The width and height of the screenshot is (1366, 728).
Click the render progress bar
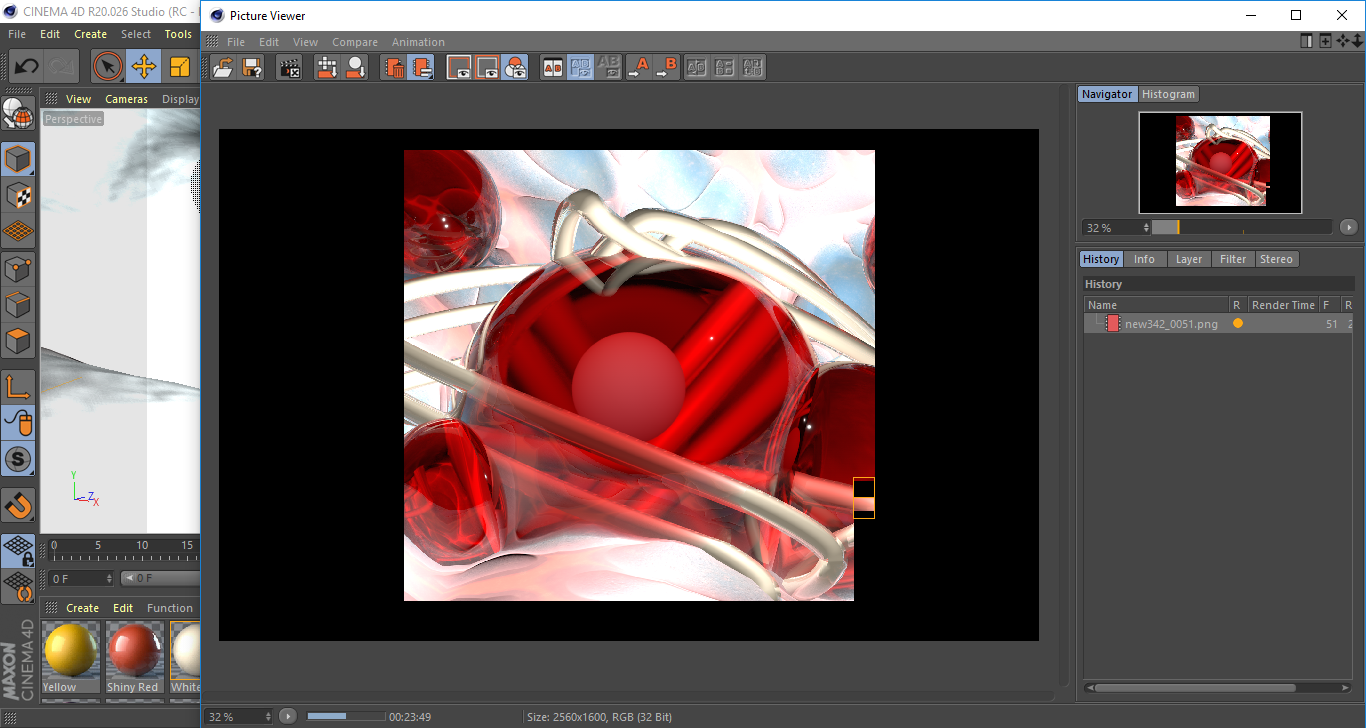pos(346,716)
